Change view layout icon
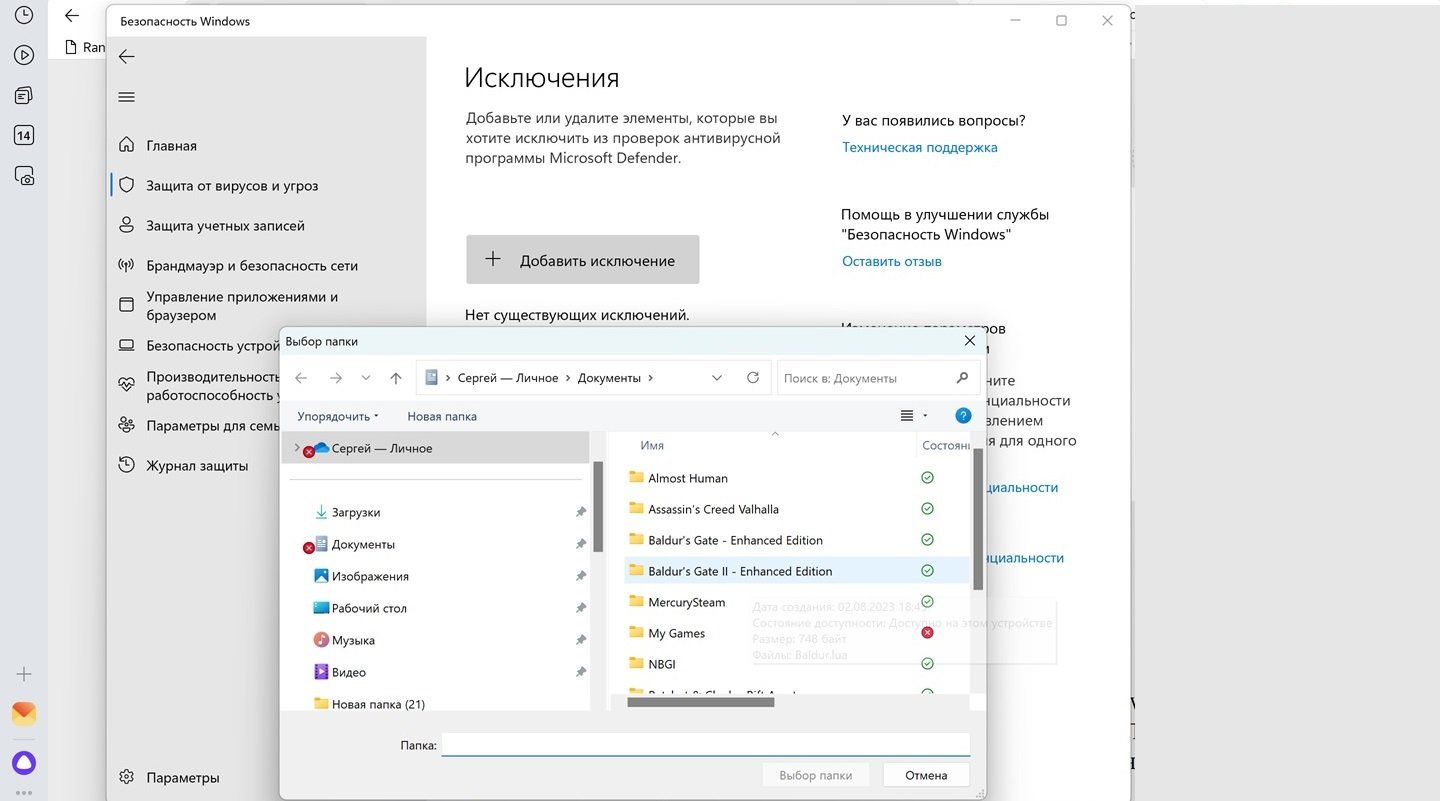Image resolution: width=1440 pixels, height=801 pixels. tap(907, 416)
